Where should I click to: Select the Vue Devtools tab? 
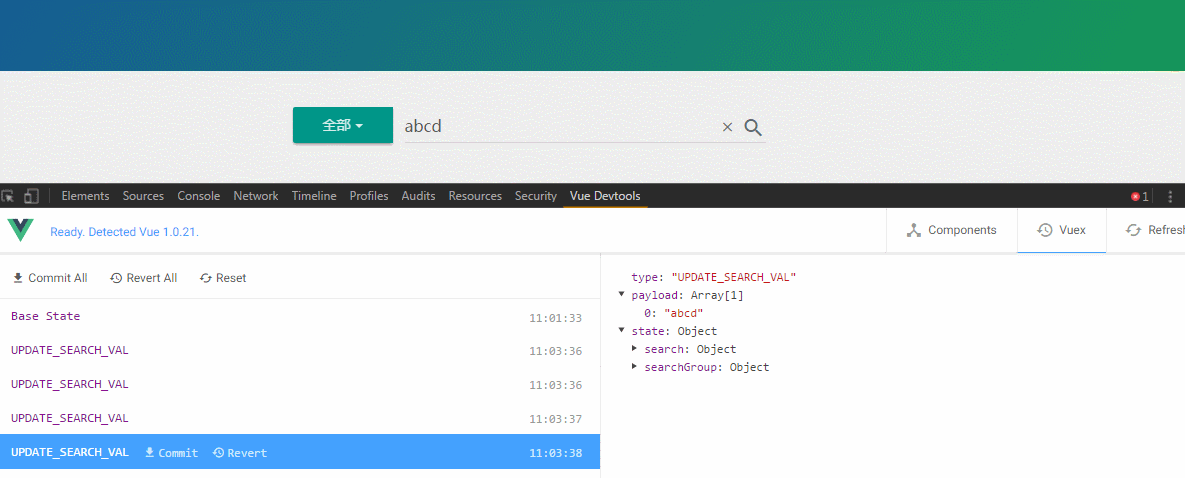(605, 196)
